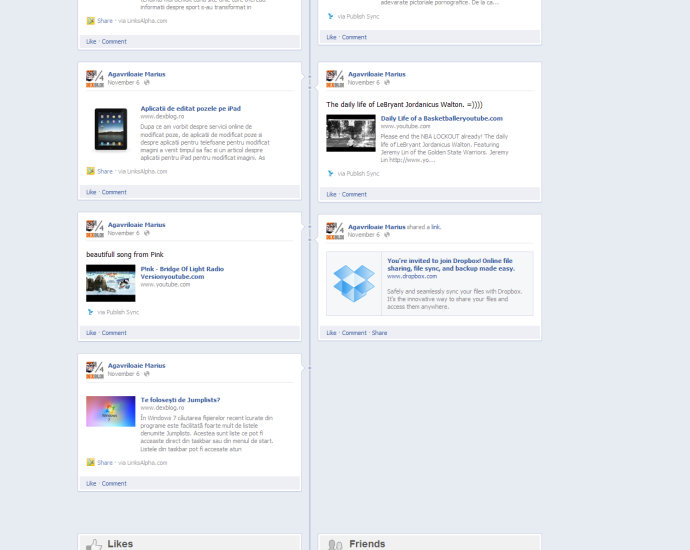Click 'via Publish Sync' on LeBryant post

click(358, 173)
